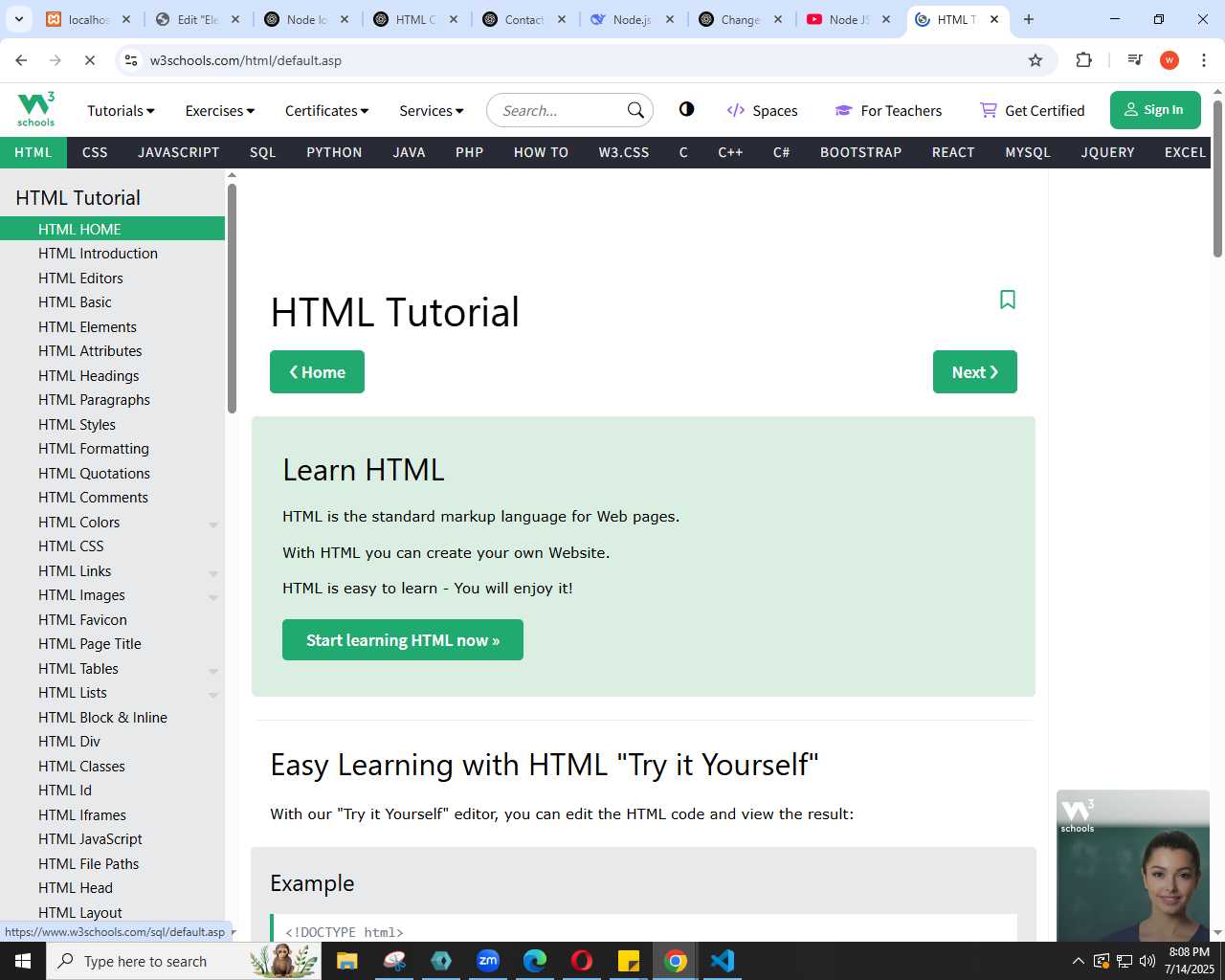Screen dimensions: 1225x980
Task: Click the Home previous-page button
Action: [317, 372]
